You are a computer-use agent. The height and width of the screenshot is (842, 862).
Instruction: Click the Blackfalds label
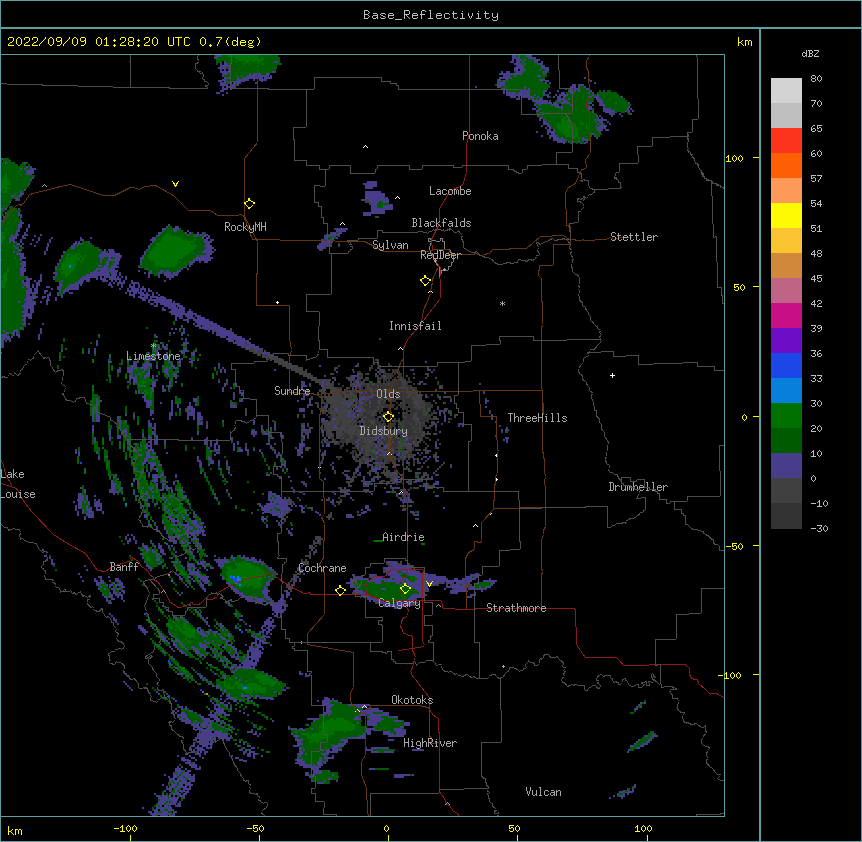[441, 223]
